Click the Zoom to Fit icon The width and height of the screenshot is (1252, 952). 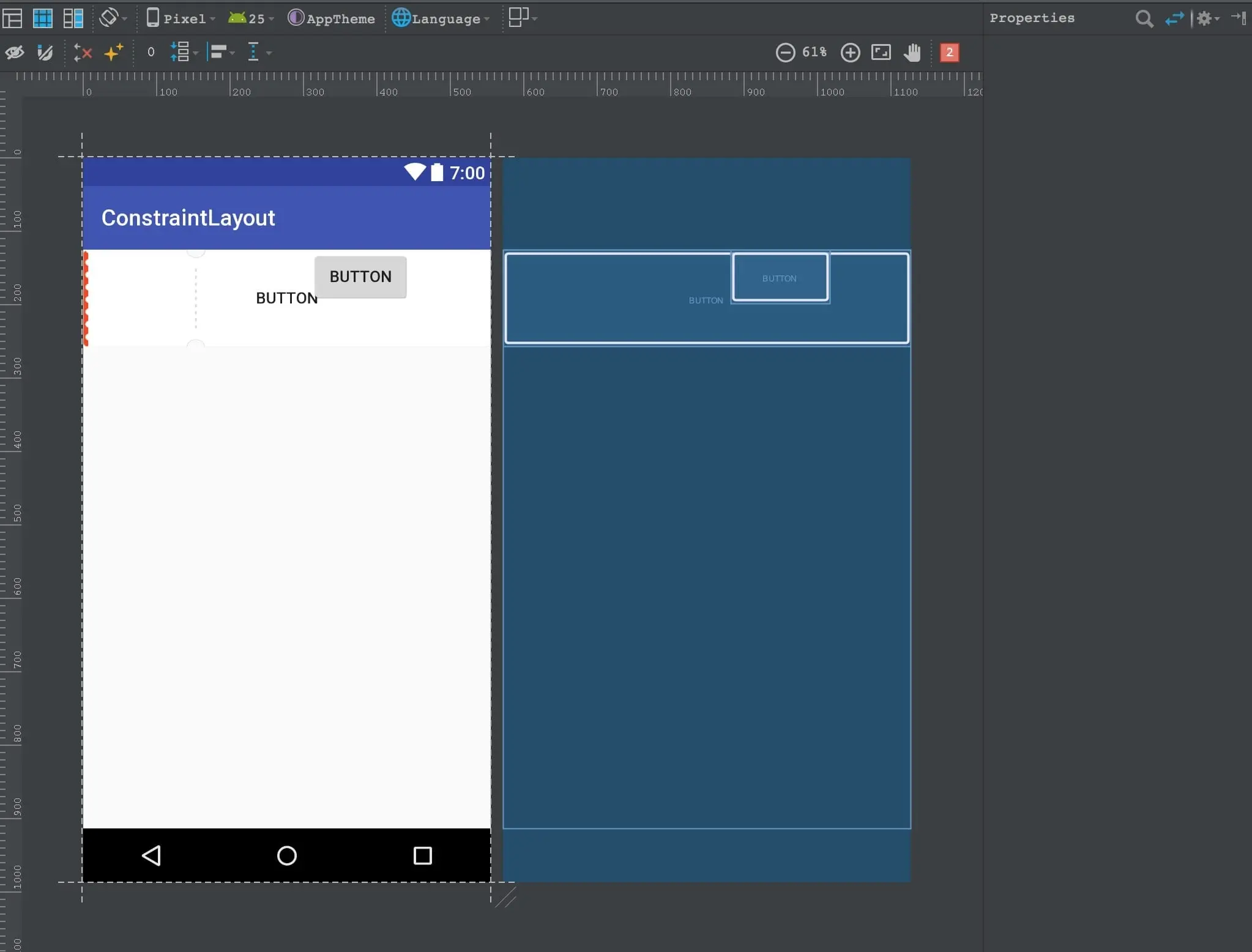coord(881,53)
